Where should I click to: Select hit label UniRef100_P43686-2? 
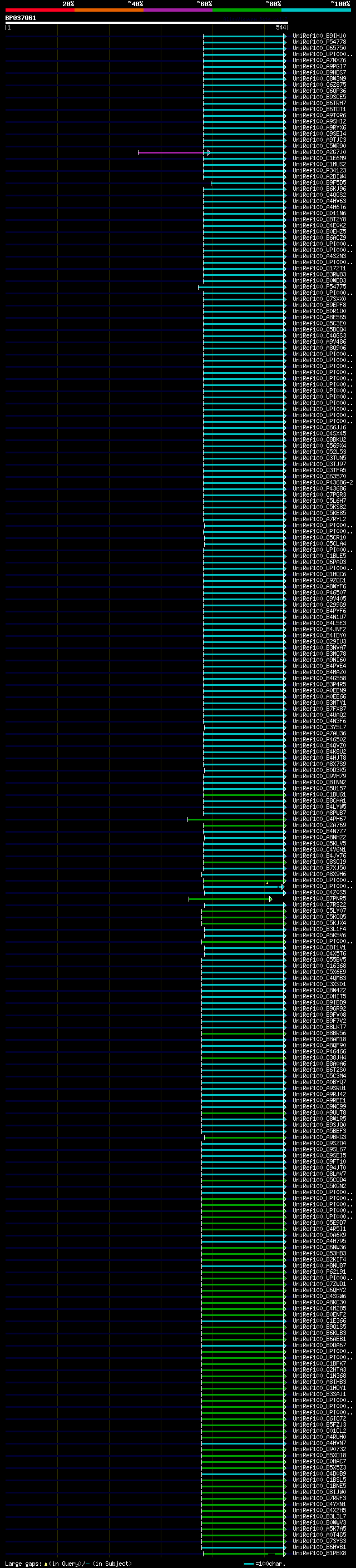coord(323,483)
